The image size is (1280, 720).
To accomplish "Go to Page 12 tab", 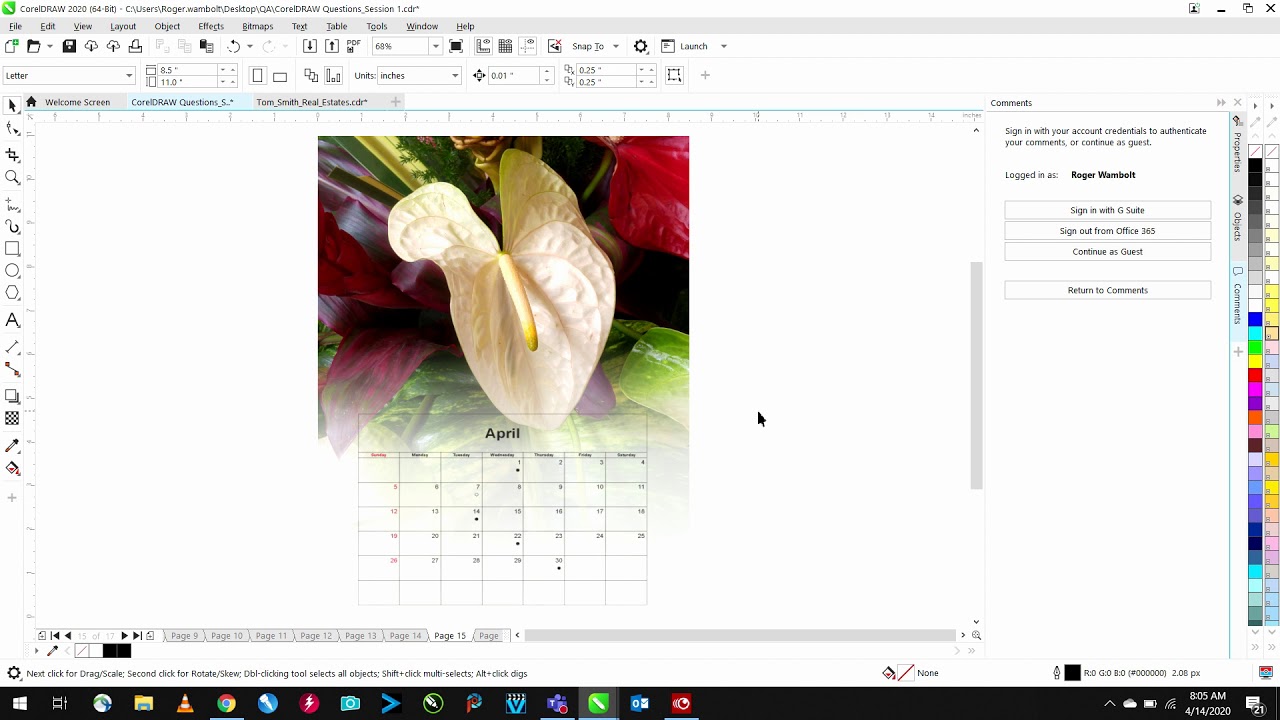I will click(315, 636).
